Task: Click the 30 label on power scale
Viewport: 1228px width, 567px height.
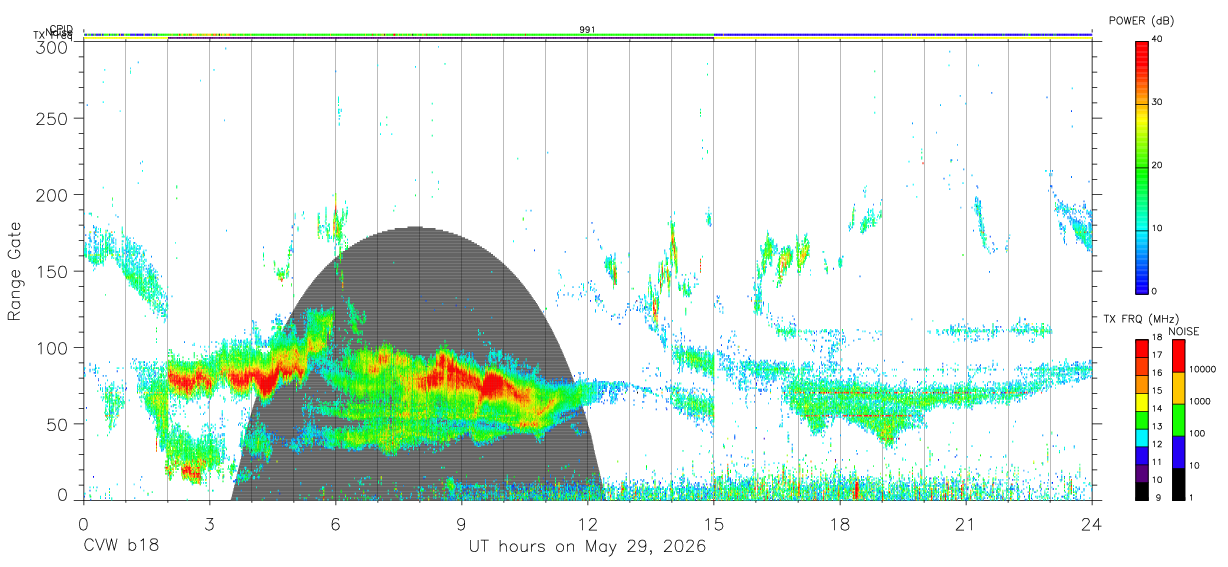Action: [x=1157, y=103]
